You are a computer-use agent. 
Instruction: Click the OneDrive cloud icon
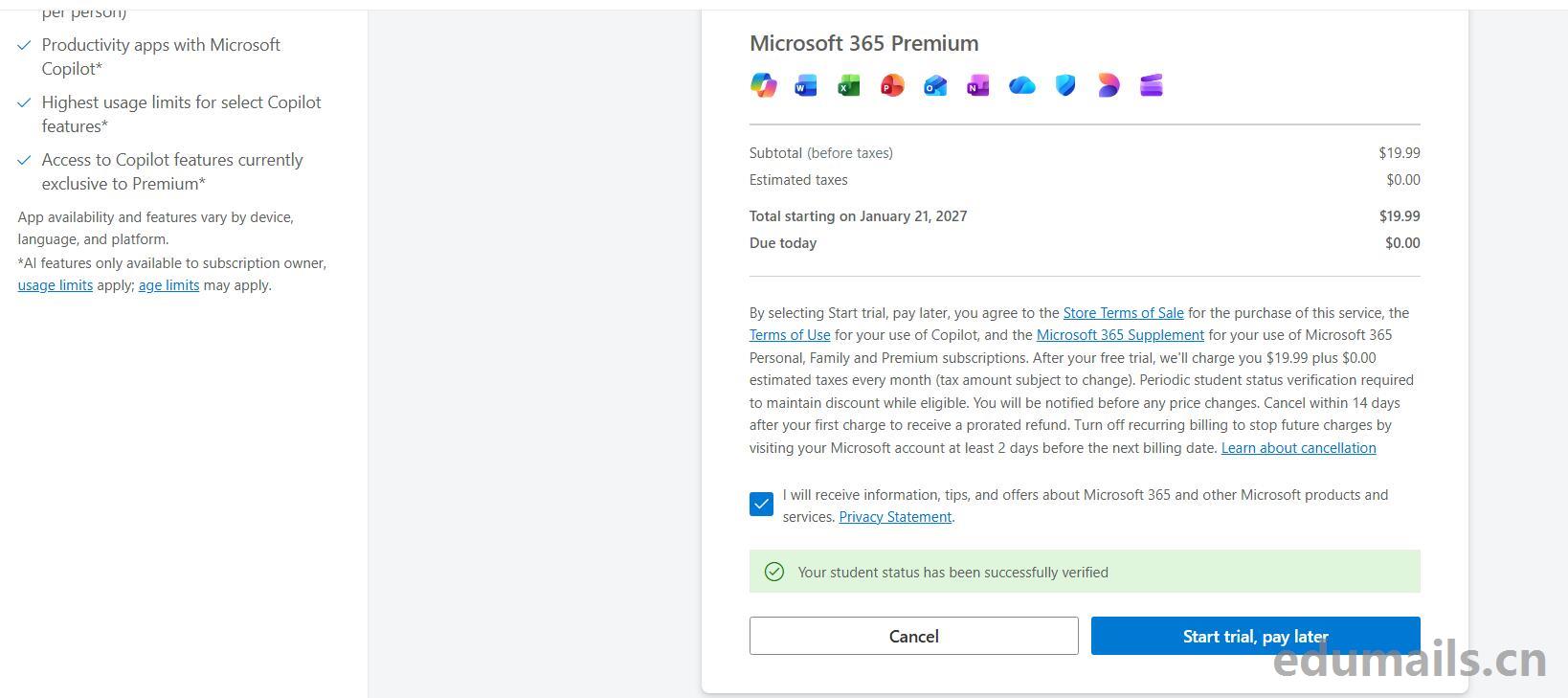(x=1021, y=86)
